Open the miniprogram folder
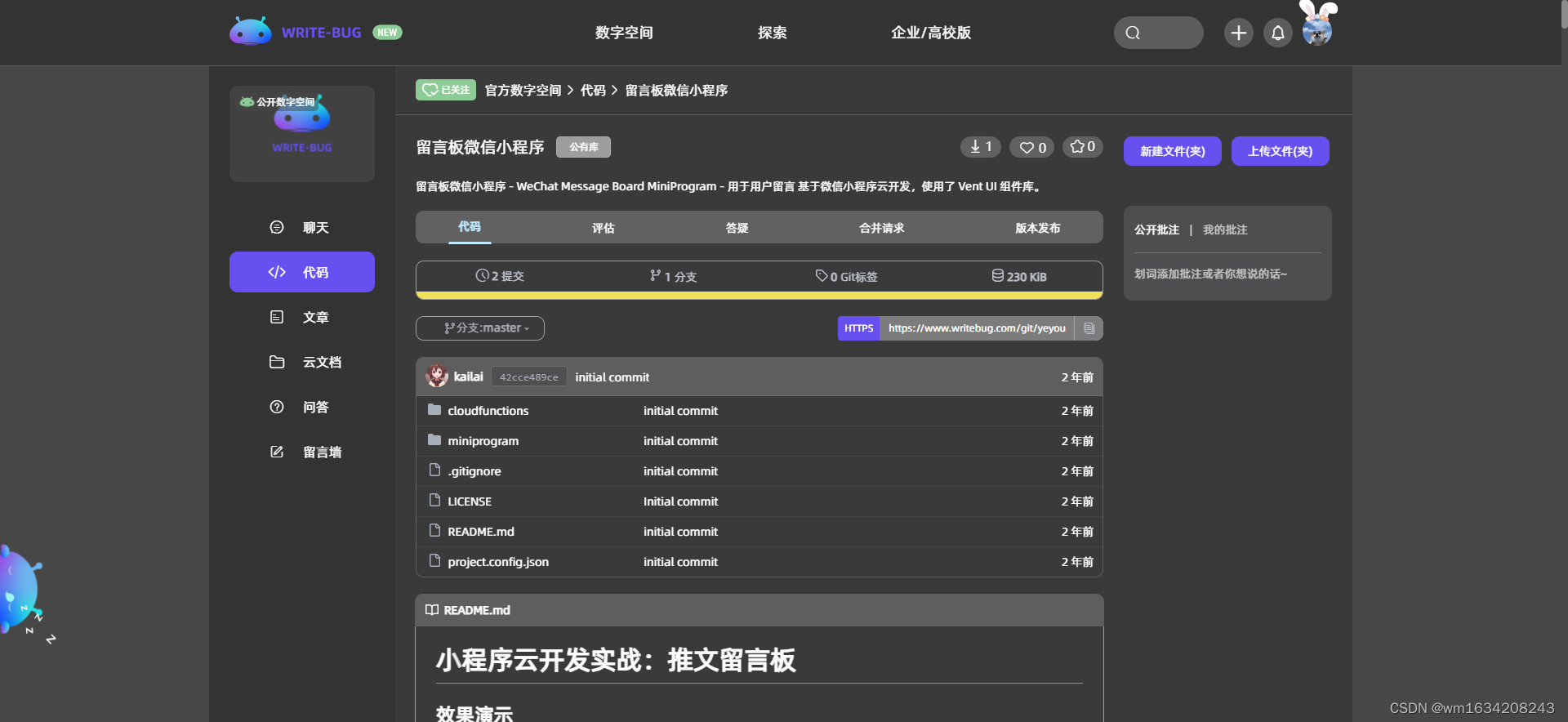1568x722 pixels. coord(483,441)
